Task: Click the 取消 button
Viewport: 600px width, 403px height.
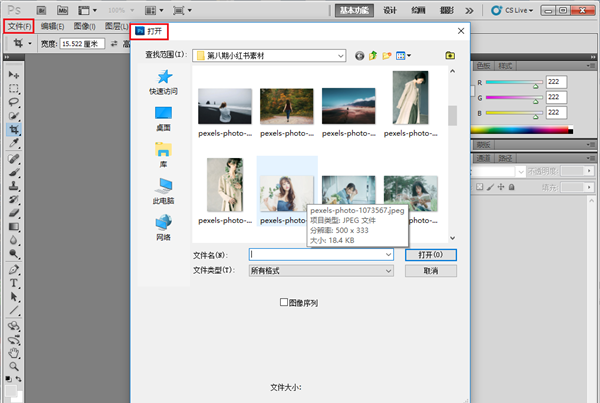Action: tap(431, 271)
